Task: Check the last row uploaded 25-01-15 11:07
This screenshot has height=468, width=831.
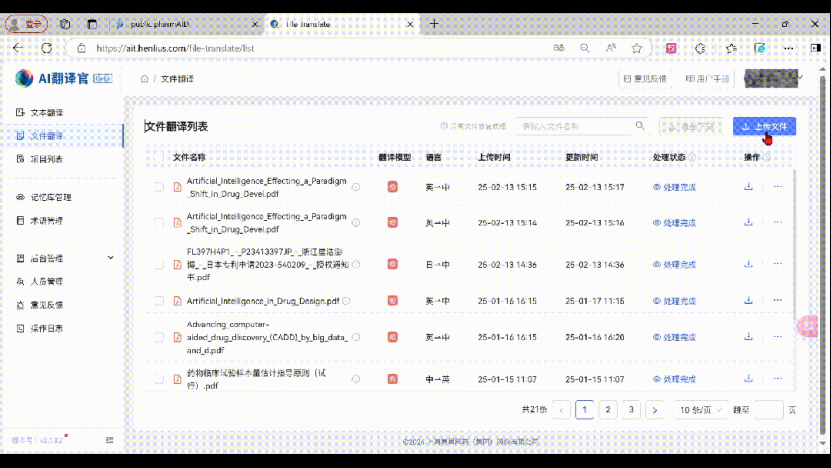Action: coord(159,379)
